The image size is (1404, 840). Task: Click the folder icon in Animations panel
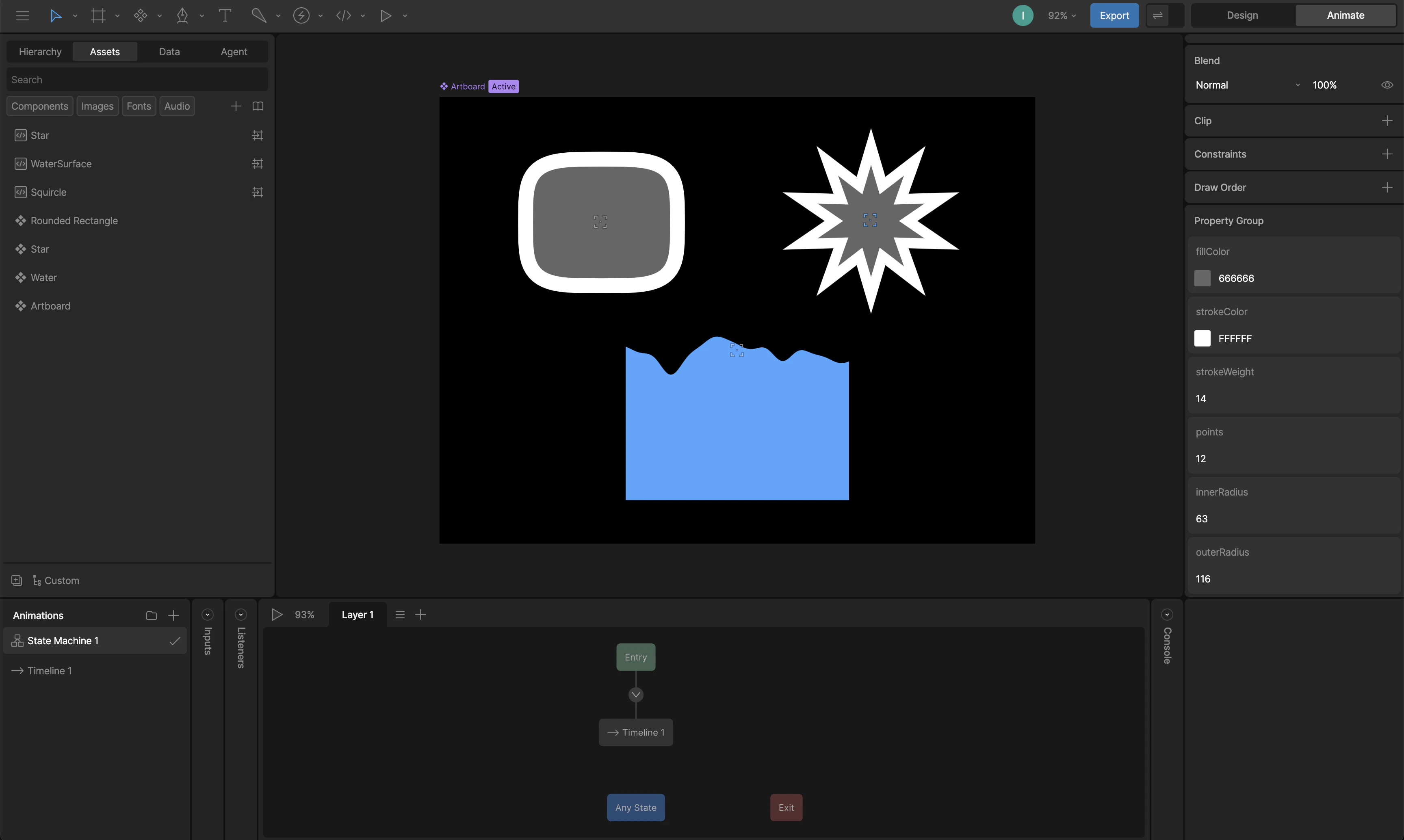pos(151,615)
